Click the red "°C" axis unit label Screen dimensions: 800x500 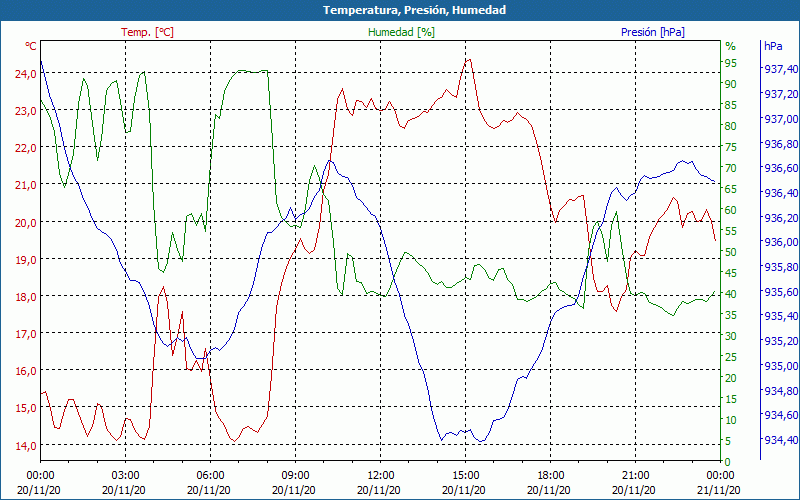(x=31, y=46)
